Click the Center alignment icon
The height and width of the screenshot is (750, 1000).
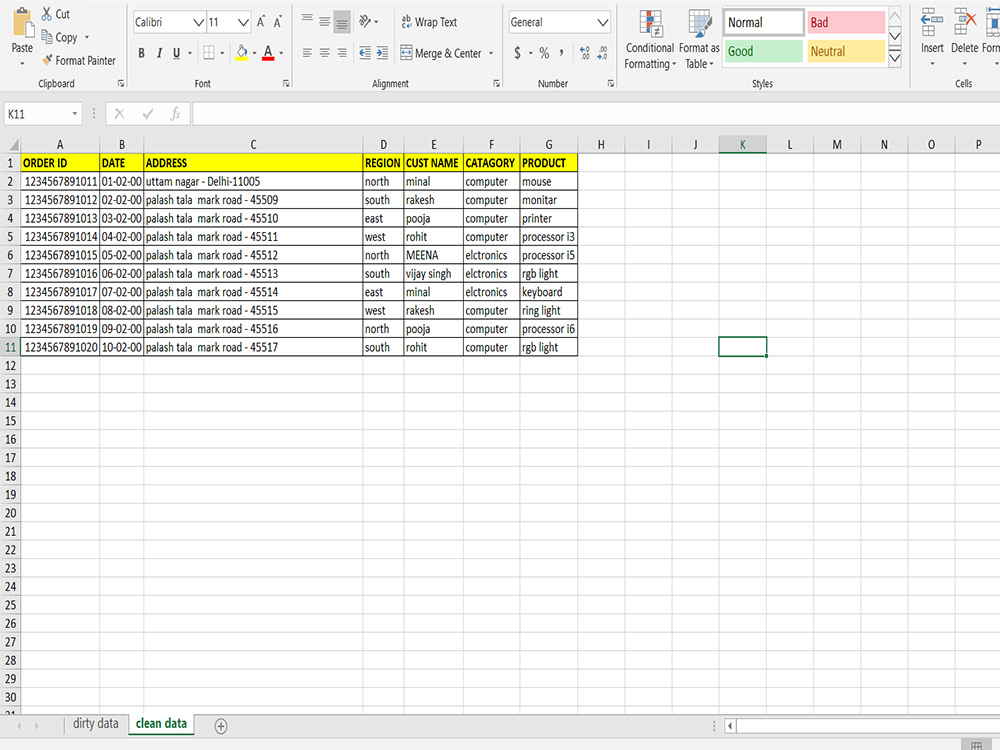pos(325,52)
